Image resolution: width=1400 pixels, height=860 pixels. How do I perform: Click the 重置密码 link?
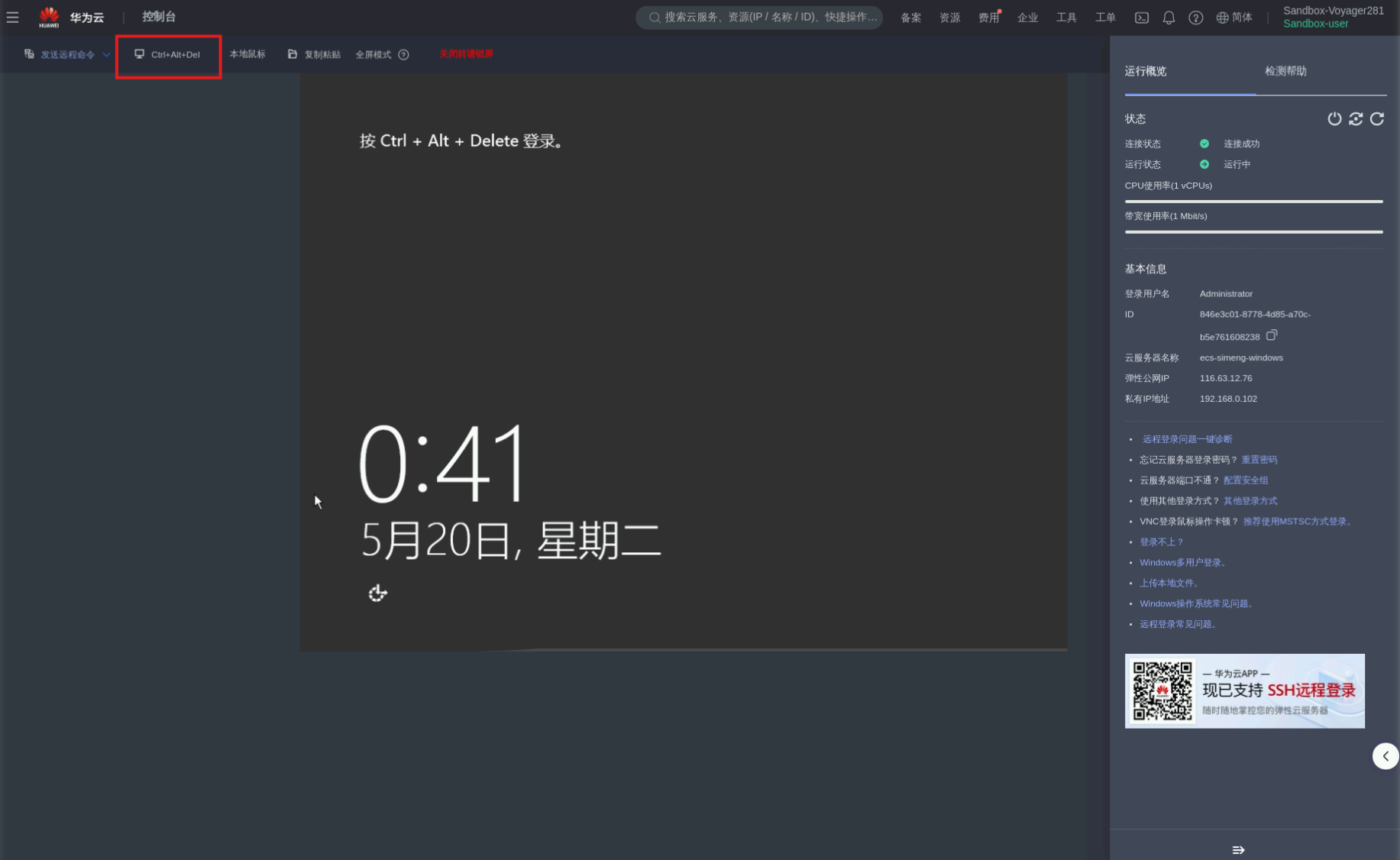[1259, 460]
